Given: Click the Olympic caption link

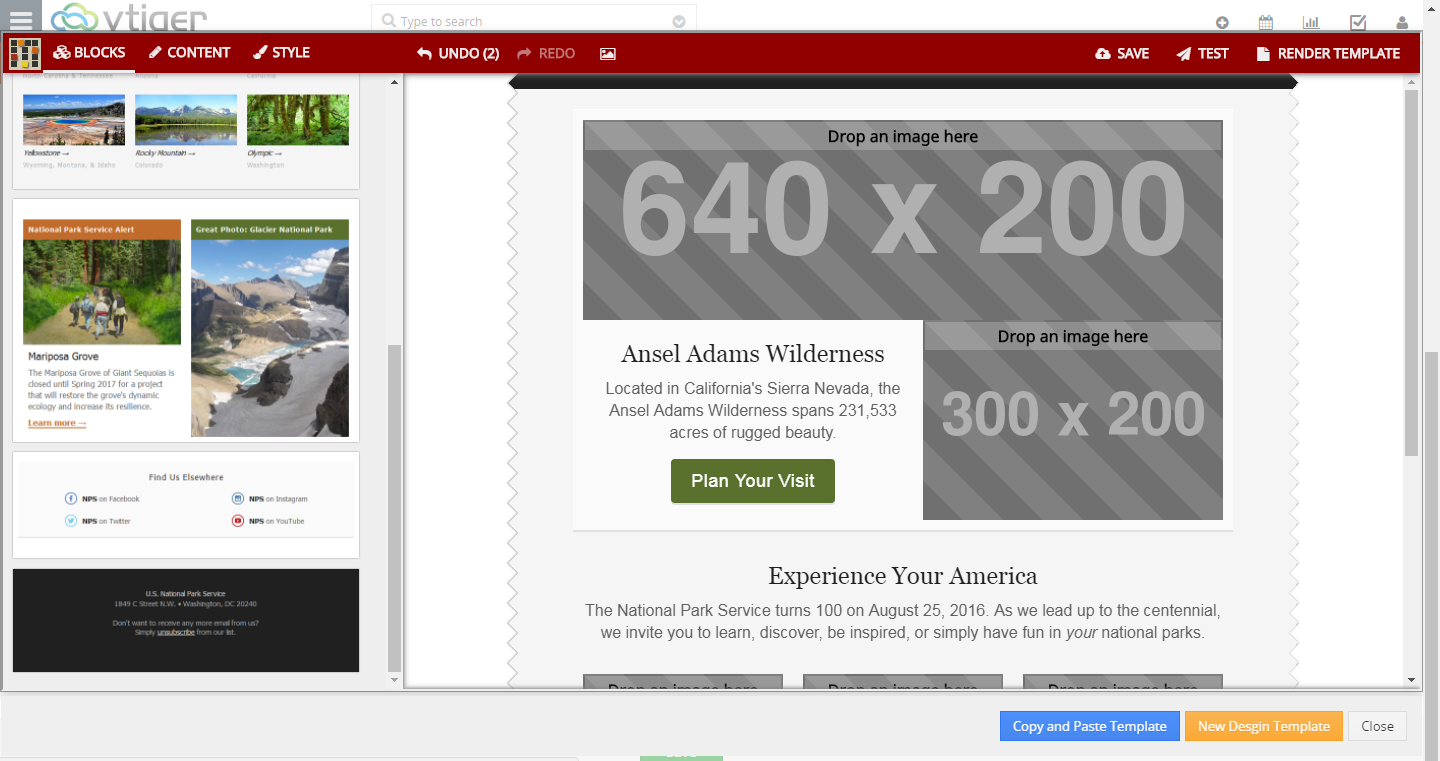Looking at the screenshot, I should 264,153.
